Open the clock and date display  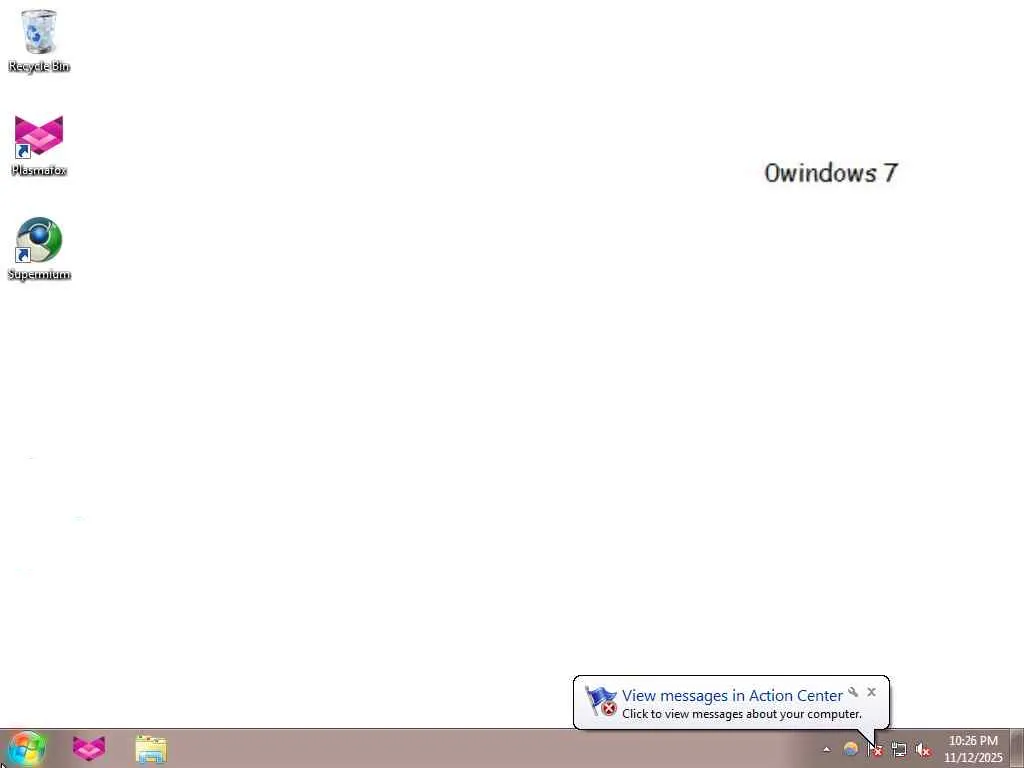coord(973,749)
